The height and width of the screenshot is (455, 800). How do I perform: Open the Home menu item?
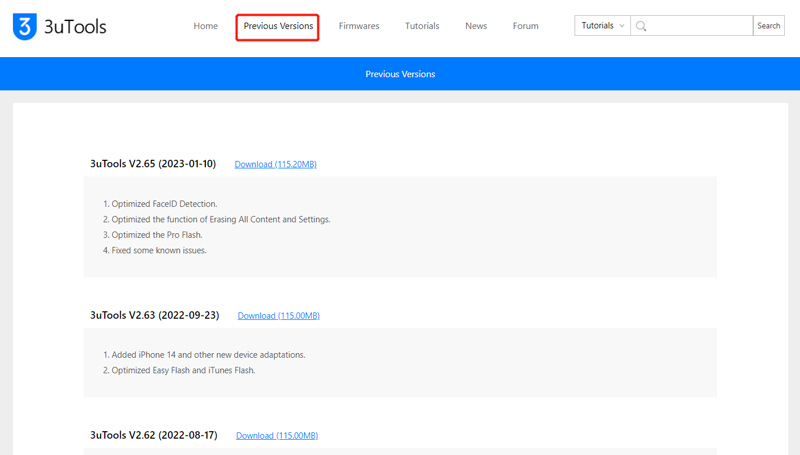(x=206, y=26)
